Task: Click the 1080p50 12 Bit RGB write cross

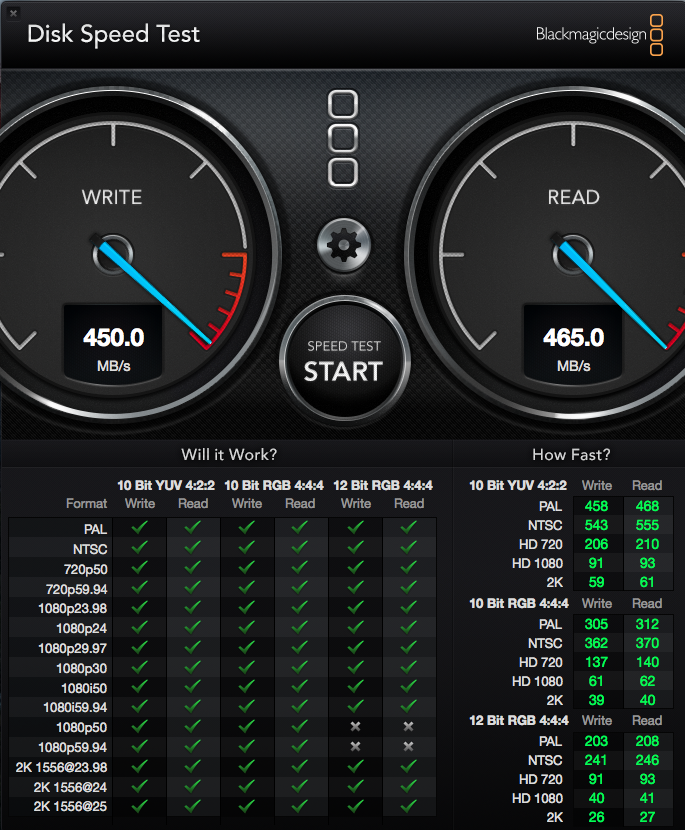Action: tap(355, 727)
